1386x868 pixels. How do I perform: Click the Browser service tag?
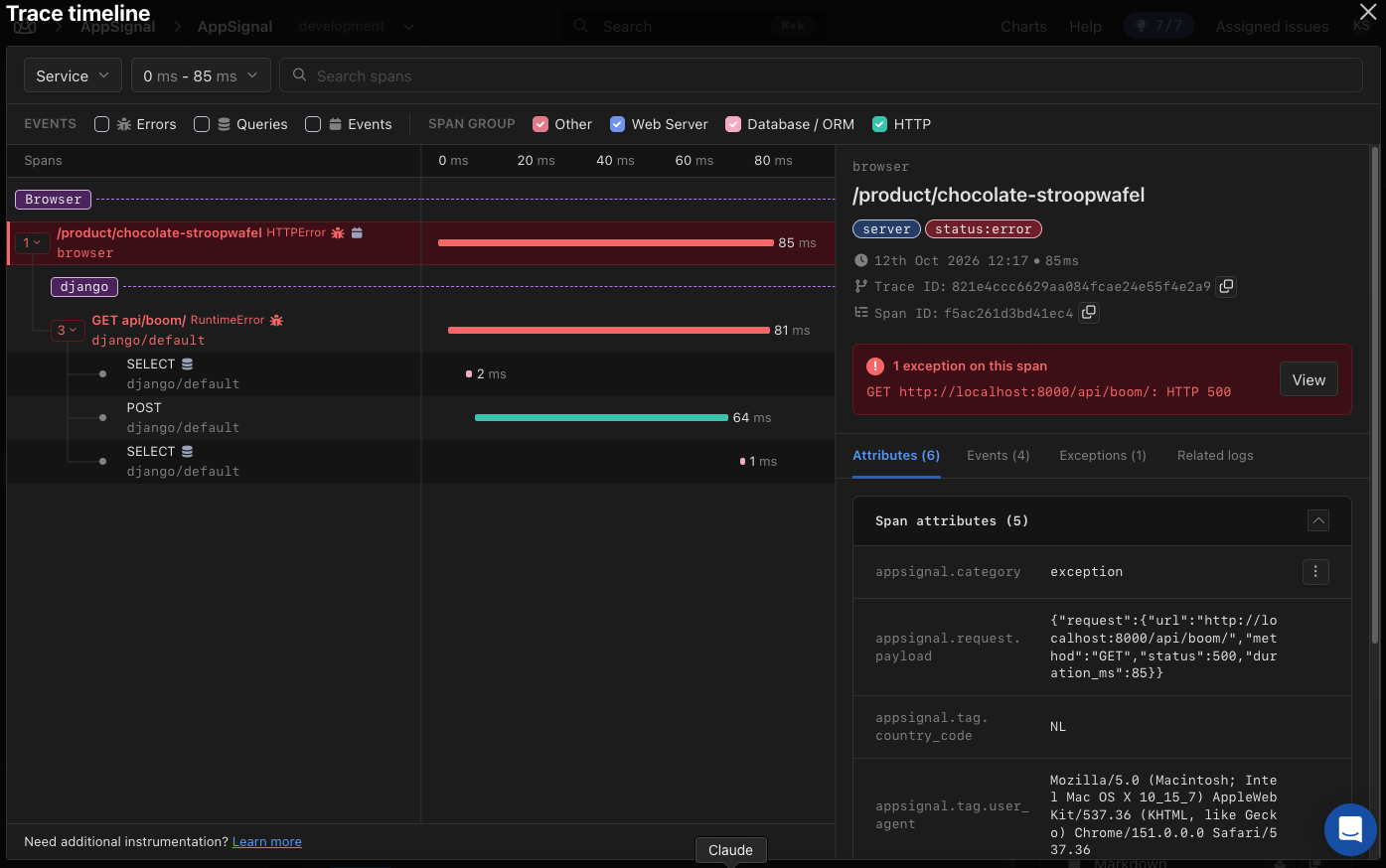pyautogui.click(x=54, y=200)
